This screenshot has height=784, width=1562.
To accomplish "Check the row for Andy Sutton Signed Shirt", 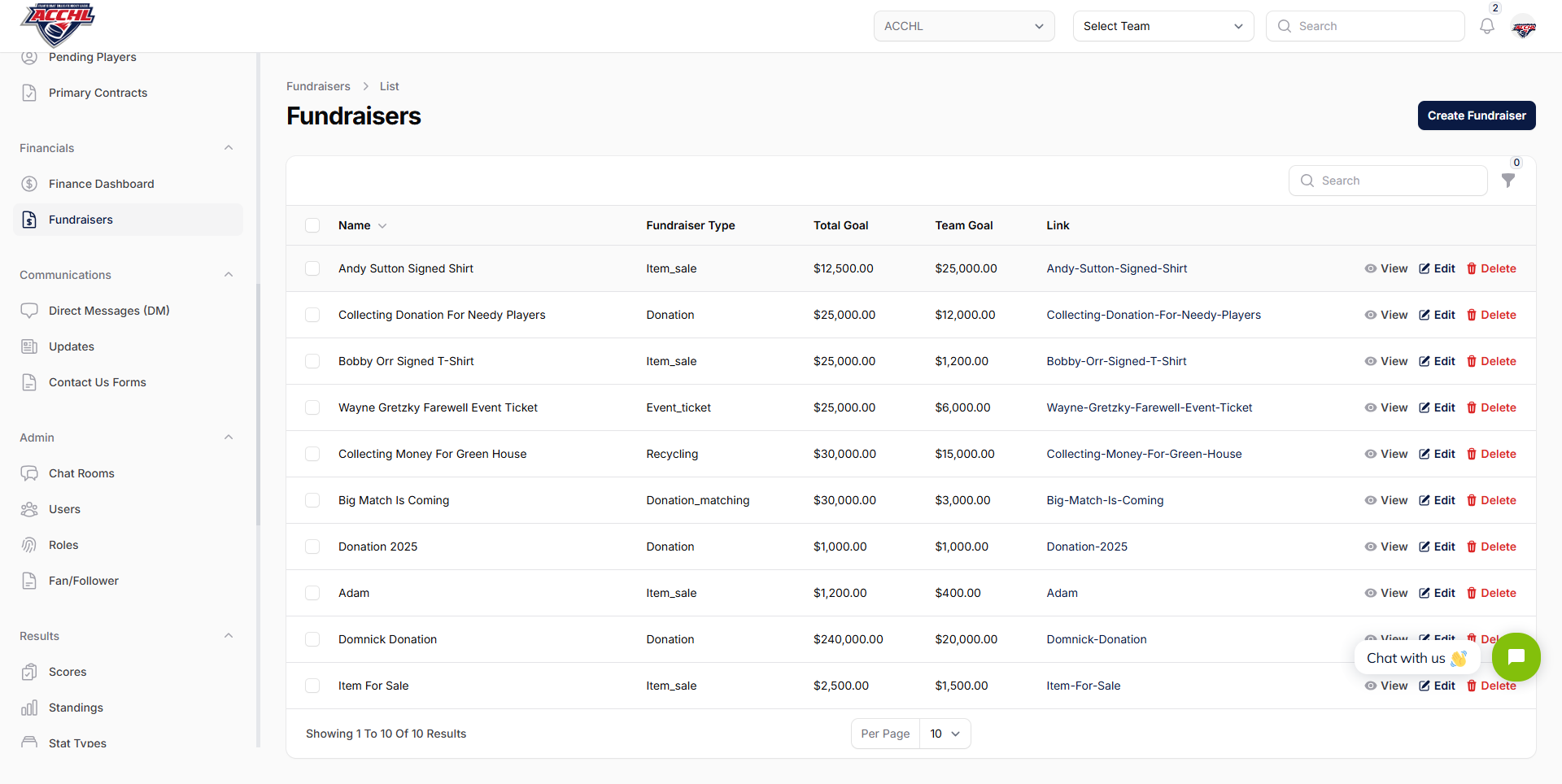I will click(312, 268).
